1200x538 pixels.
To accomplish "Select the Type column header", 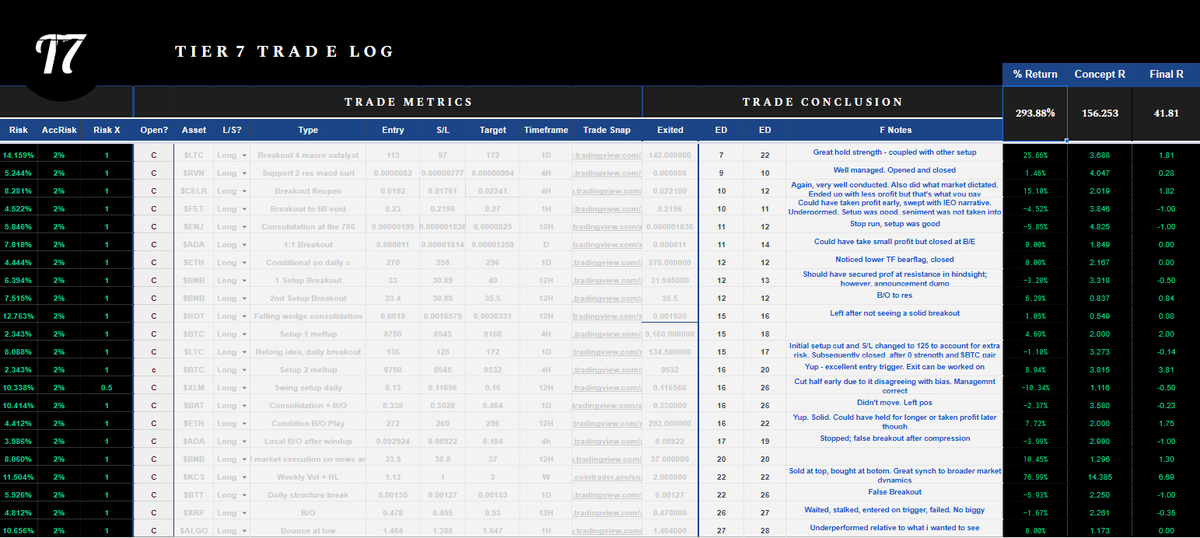I will tap(308, 130).
